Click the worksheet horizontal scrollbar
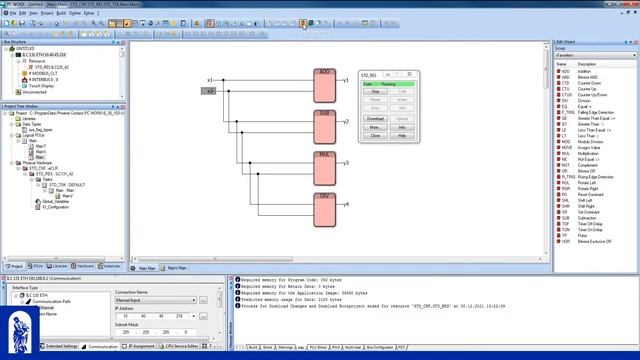The height and width of the screenshot is (360, 640). pos(215,259)
